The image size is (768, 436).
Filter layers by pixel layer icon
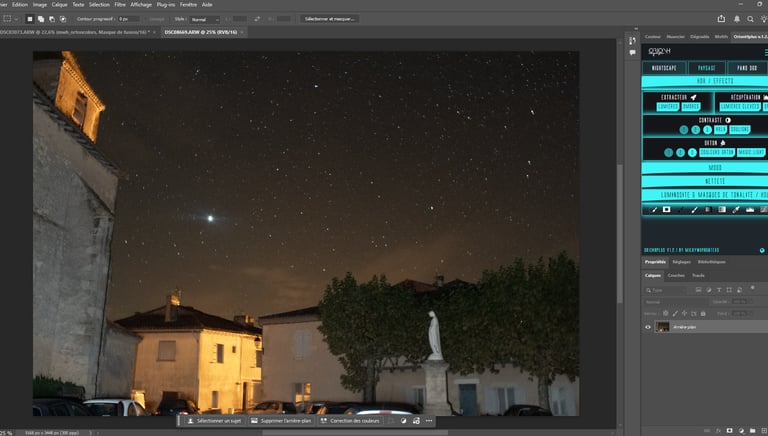point(698,290)
